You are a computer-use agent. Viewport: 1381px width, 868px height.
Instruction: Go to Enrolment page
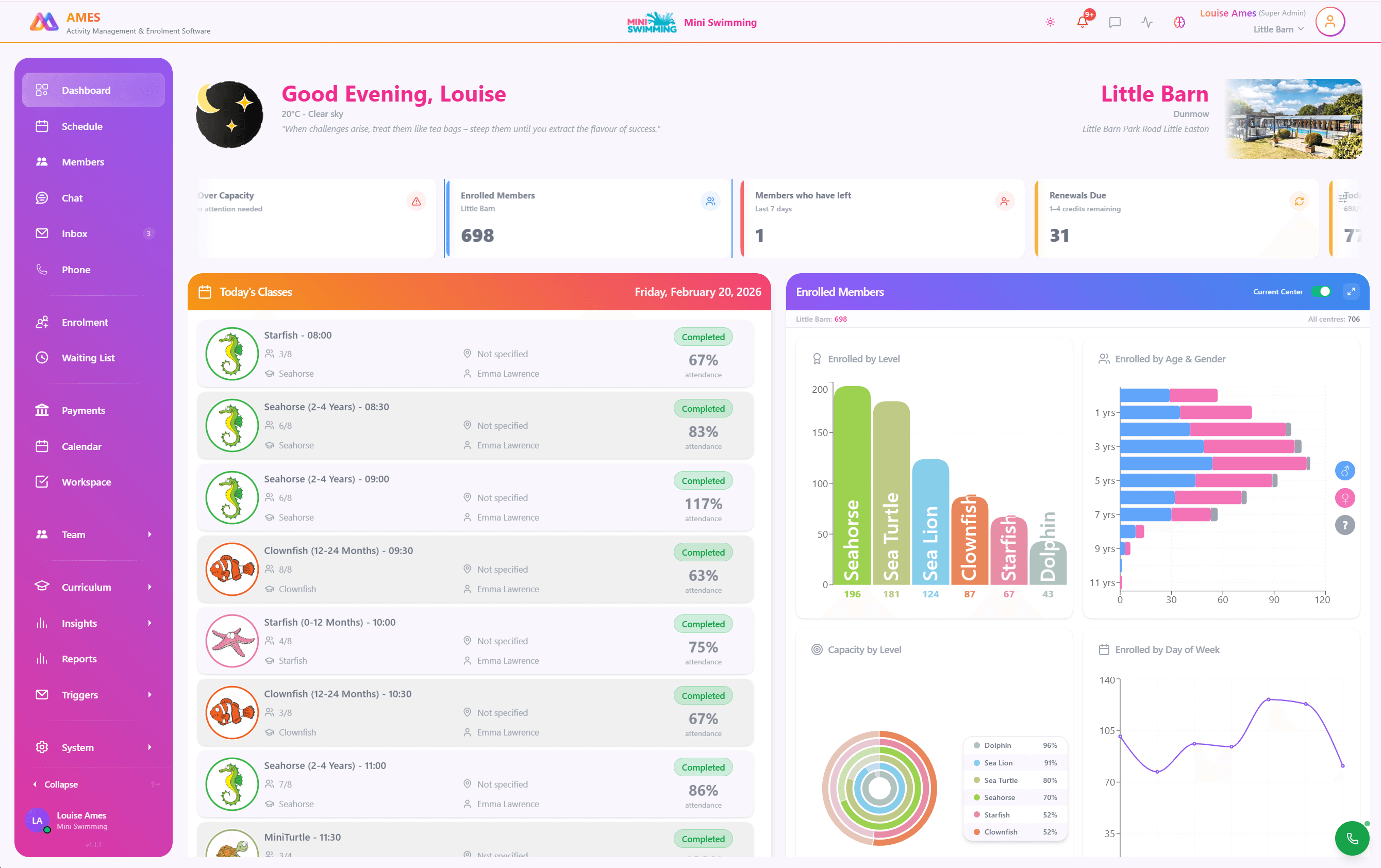coord(93,322)
